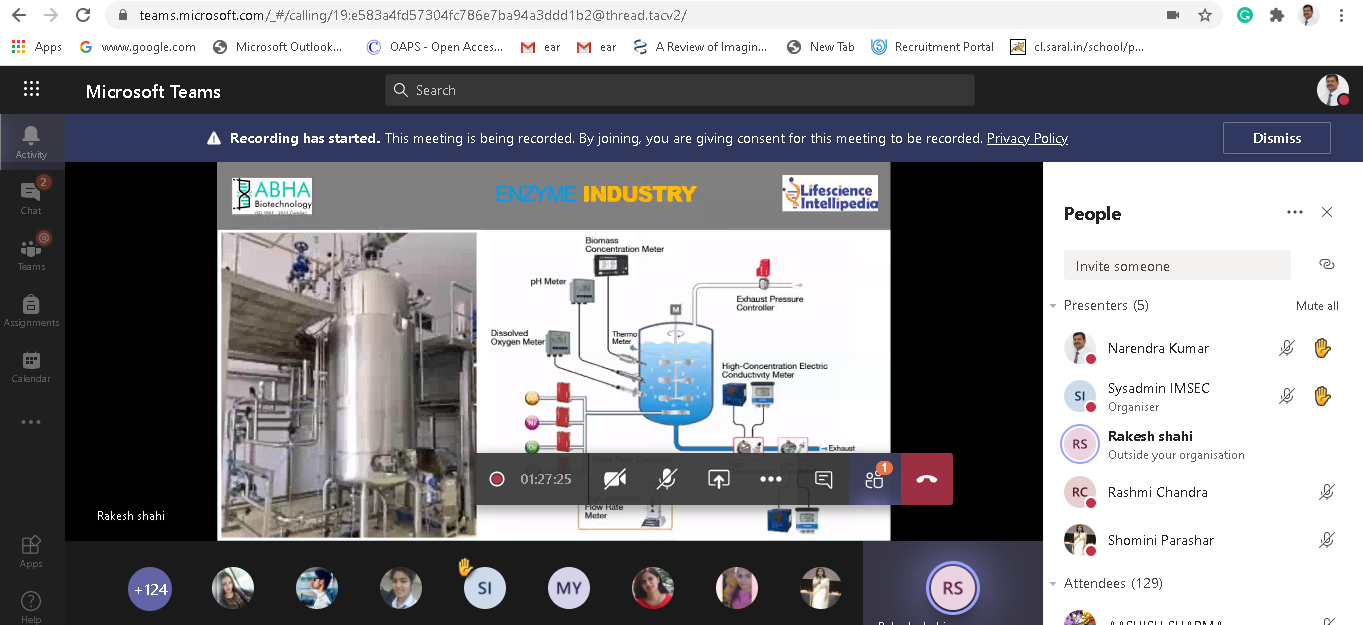Image resolution: width=1363 pixels, height=625 pixels.
Task: Open more actions in call toolbar
Action: click(x=770, y=479)
